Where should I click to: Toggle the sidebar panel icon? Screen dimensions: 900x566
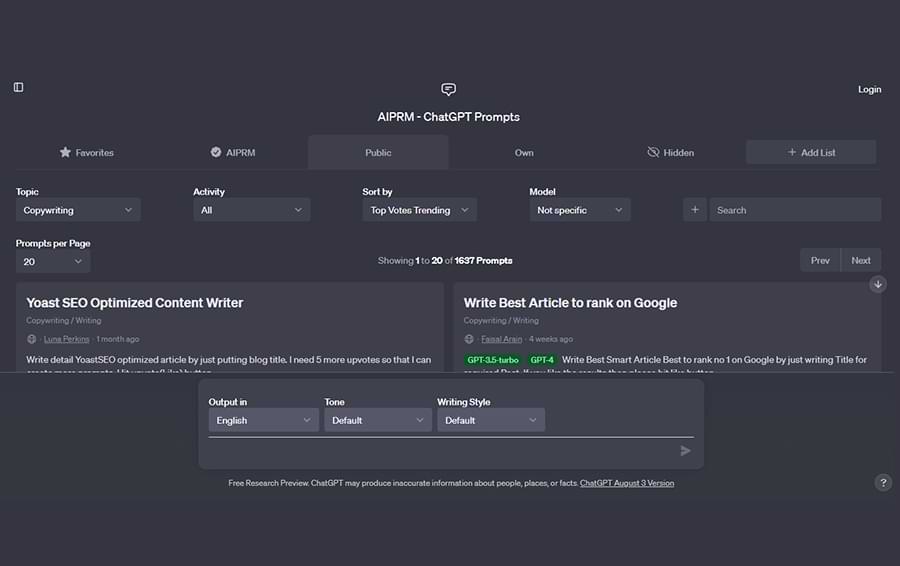pos(18,87)
